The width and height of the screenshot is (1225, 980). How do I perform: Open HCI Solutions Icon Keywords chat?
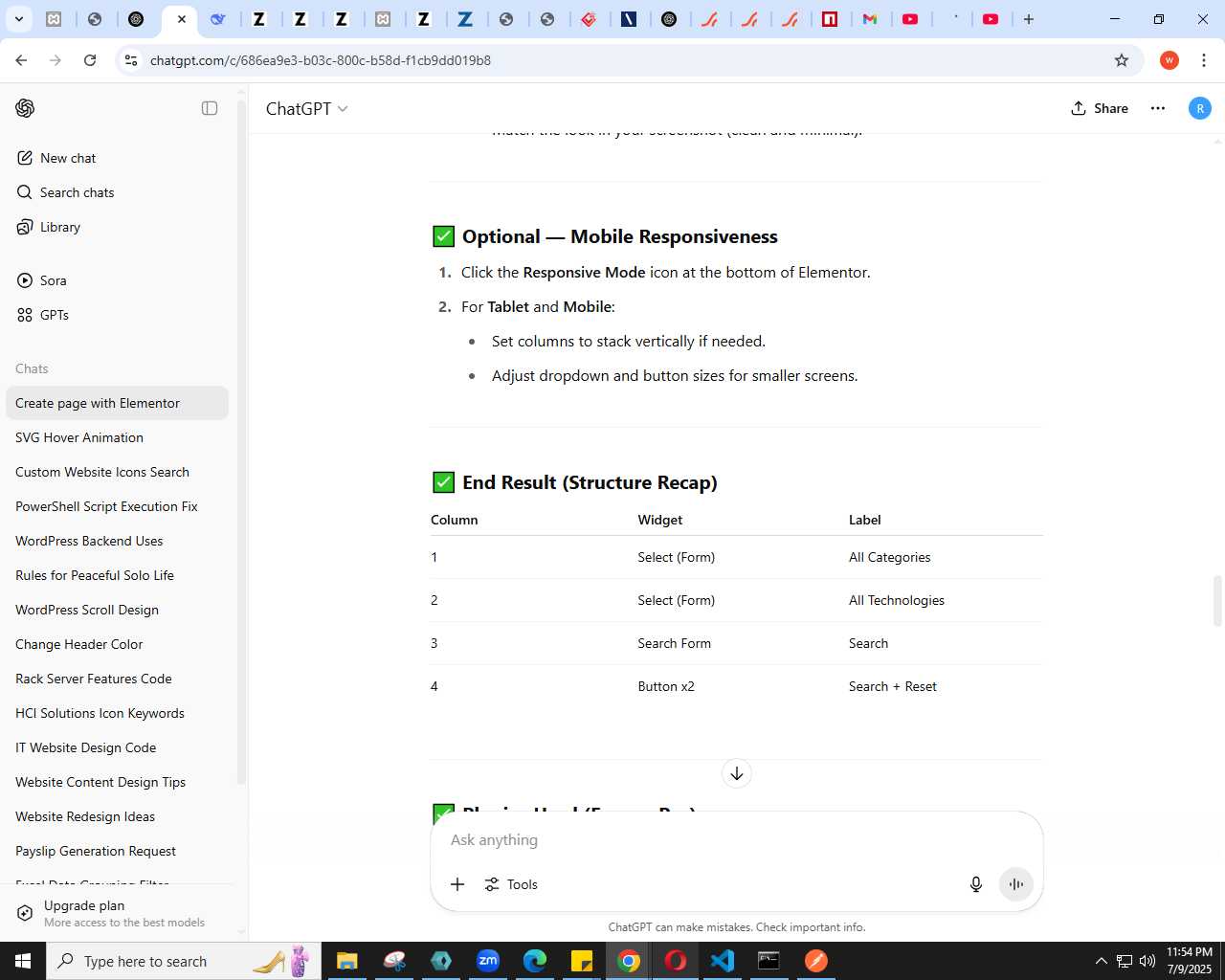click(117, 713)
